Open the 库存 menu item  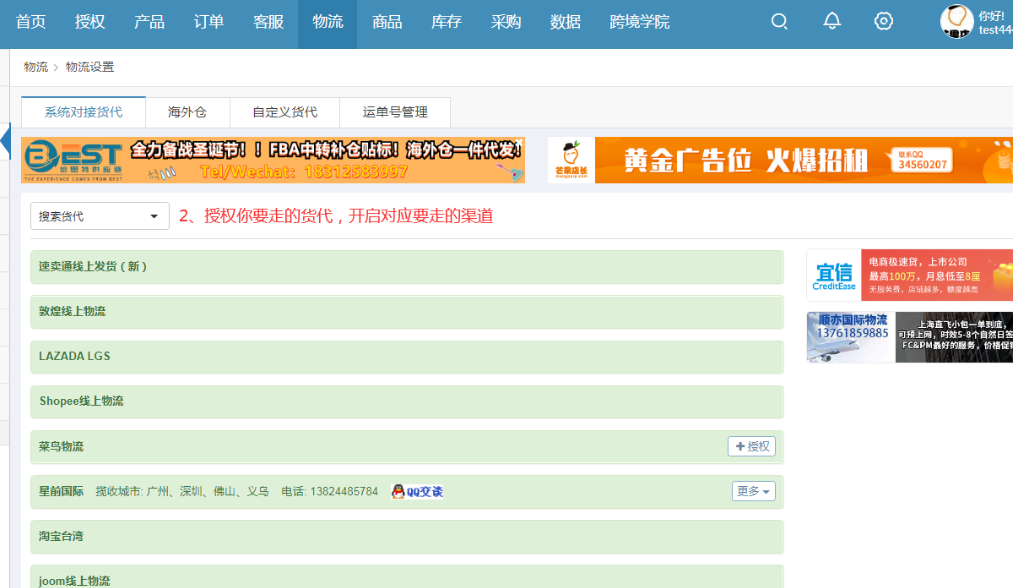[x=446, y=22]
